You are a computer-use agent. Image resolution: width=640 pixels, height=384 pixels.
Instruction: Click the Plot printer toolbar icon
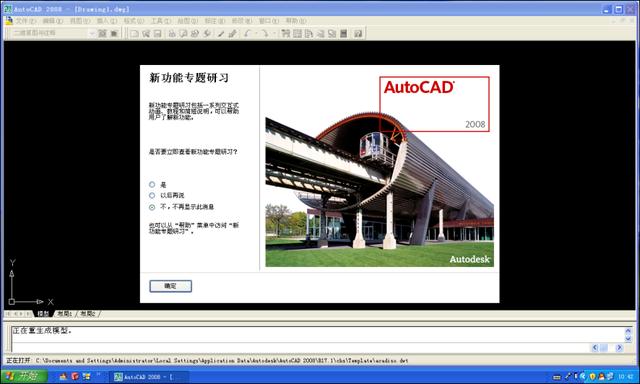pyautogui.click(x=172, y=33)
